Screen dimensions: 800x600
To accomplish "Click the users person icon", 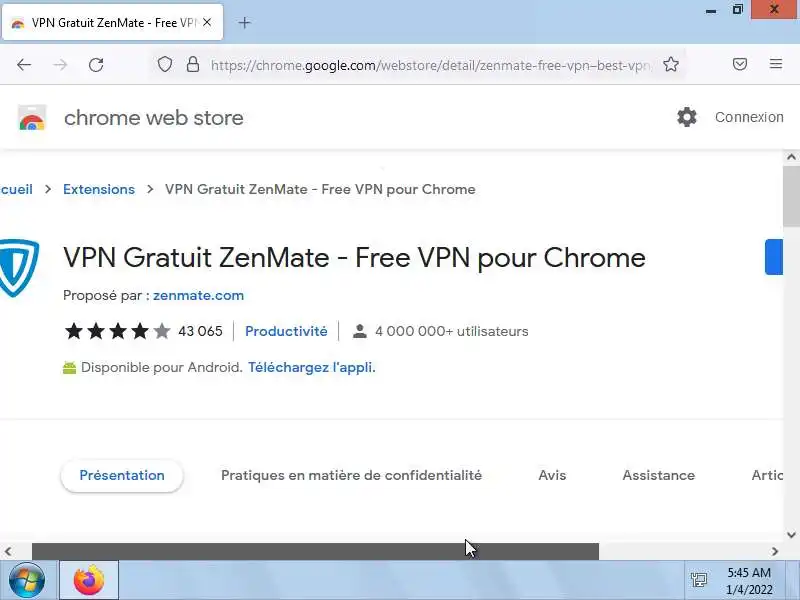I will 360,331.
